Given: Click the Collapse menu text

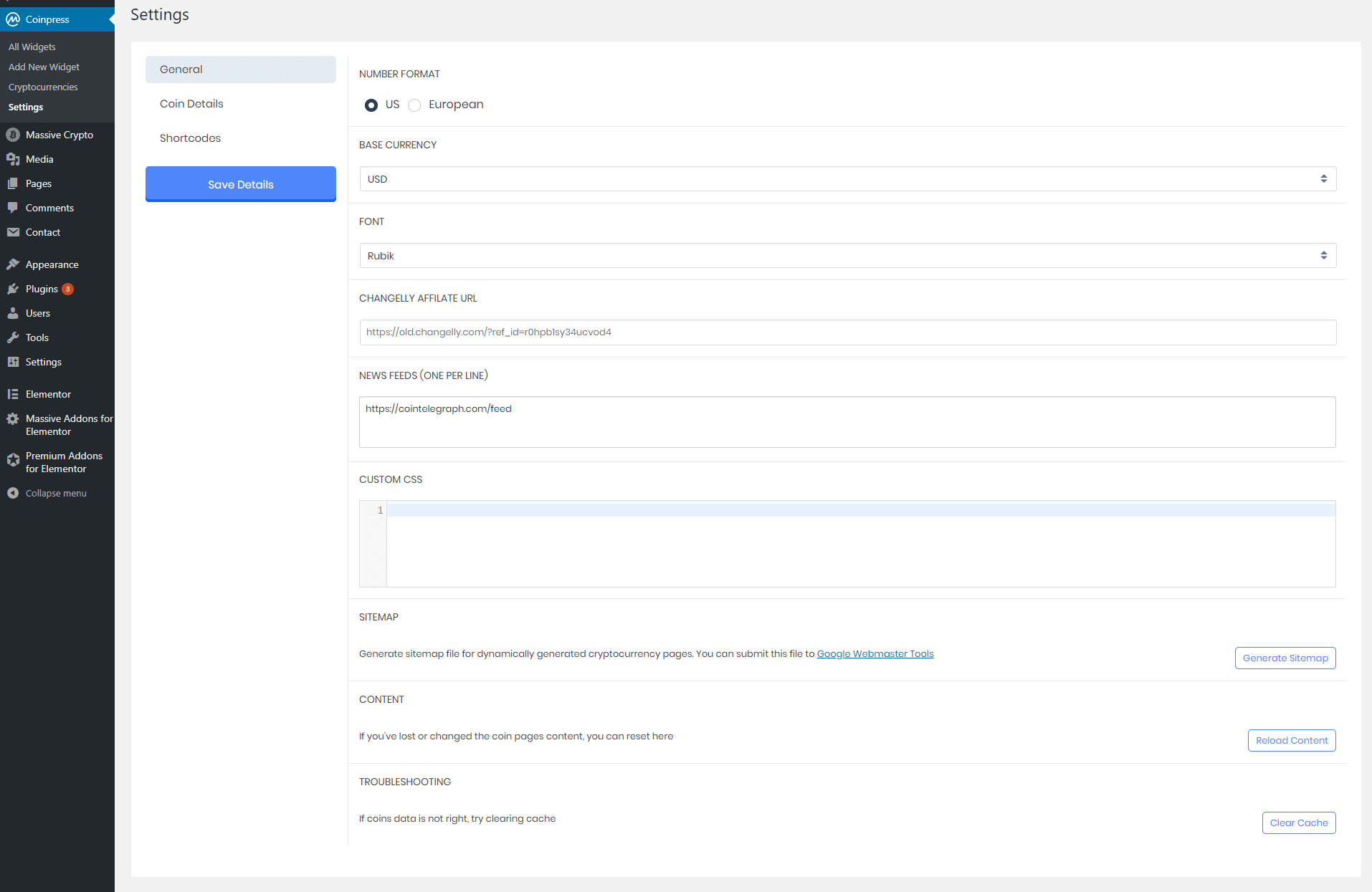Looking at the screenshot, I should tap(56, 494).
